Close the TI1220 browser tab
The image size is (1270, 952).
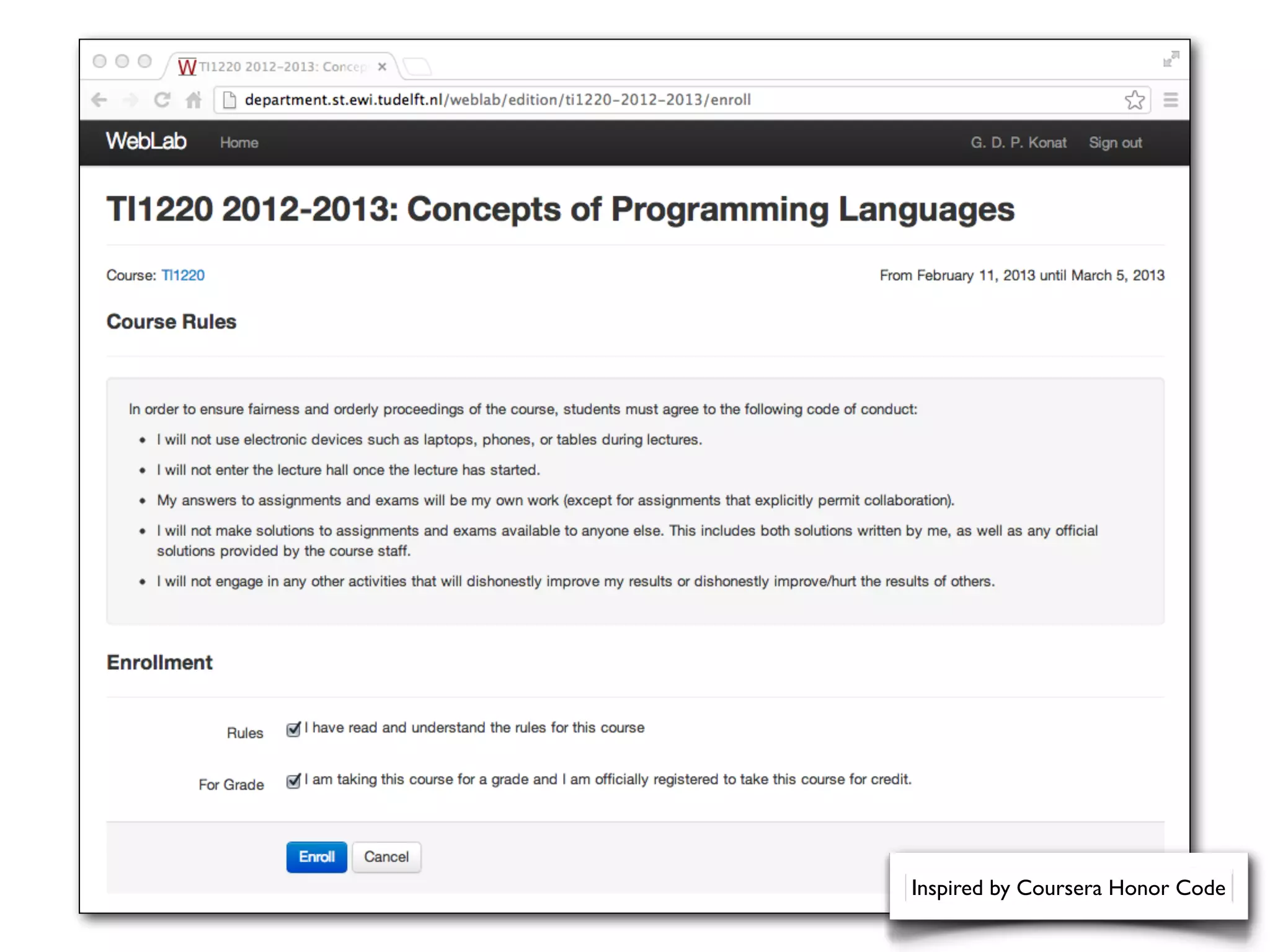383,67
